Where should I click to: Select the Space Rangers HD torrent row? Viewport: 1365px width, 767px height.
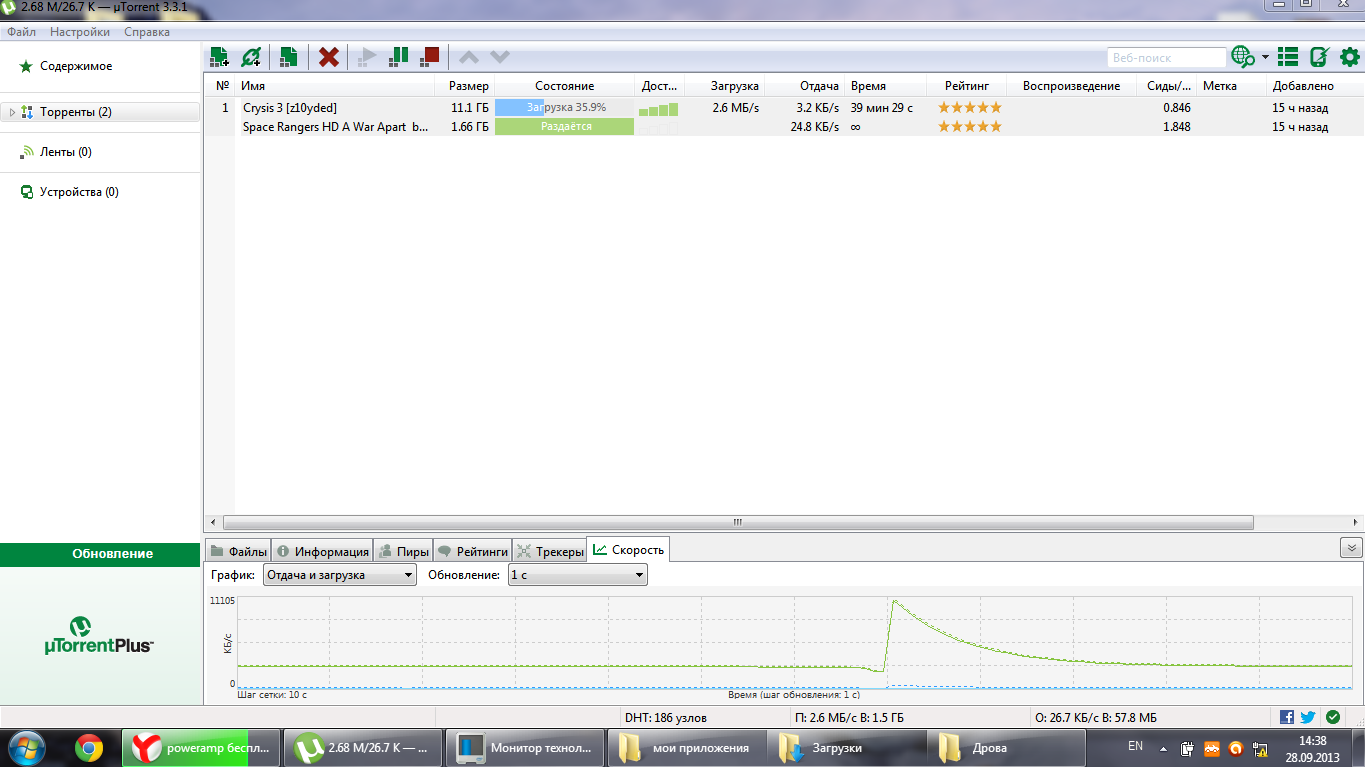point(784,127)
